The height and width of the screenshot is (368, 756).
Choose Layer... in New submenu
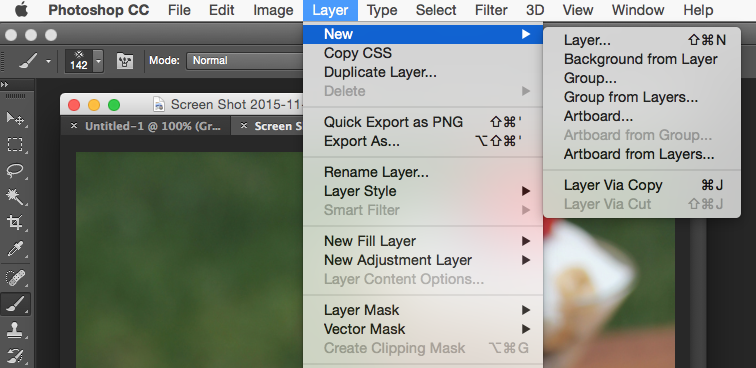tap(642, 40)
